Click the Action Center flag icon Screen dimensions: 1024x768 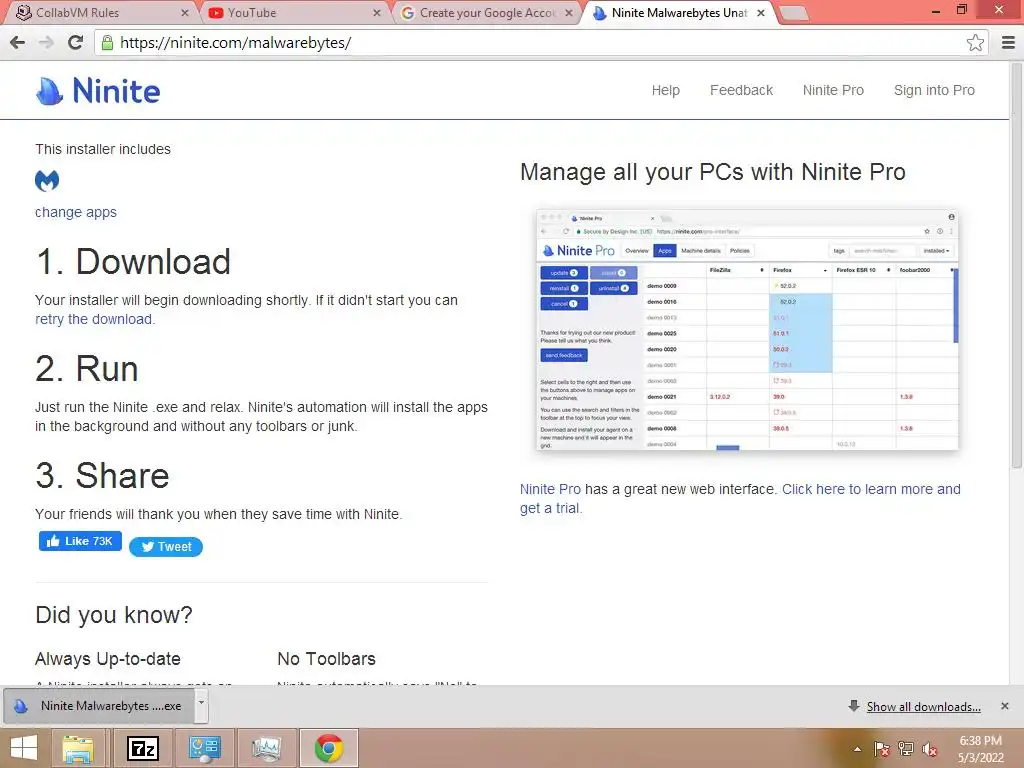pos(882,749)
